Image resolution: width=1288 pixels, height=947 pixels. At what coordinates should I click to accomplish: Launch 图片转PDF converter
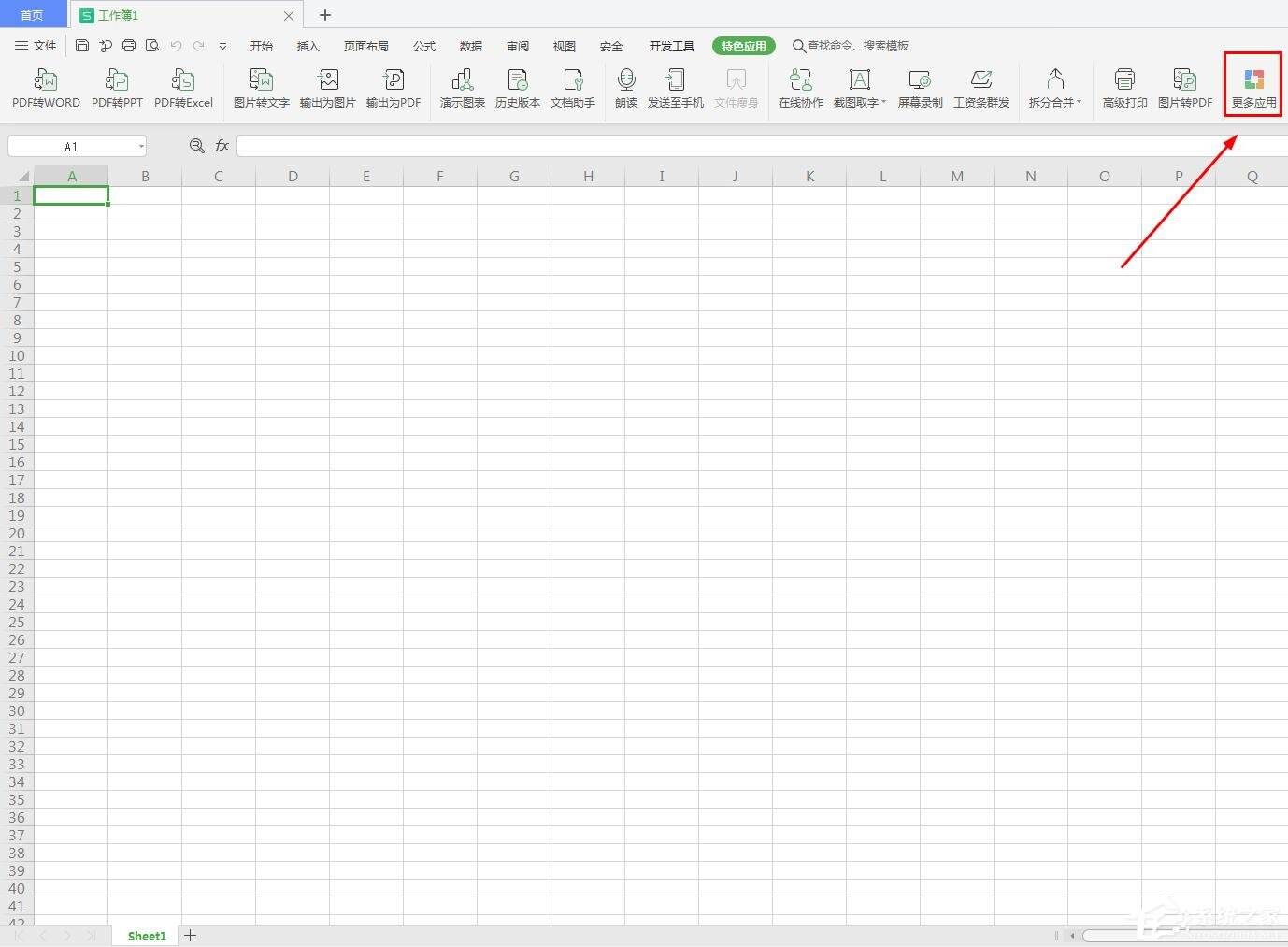pos(1185,89)
